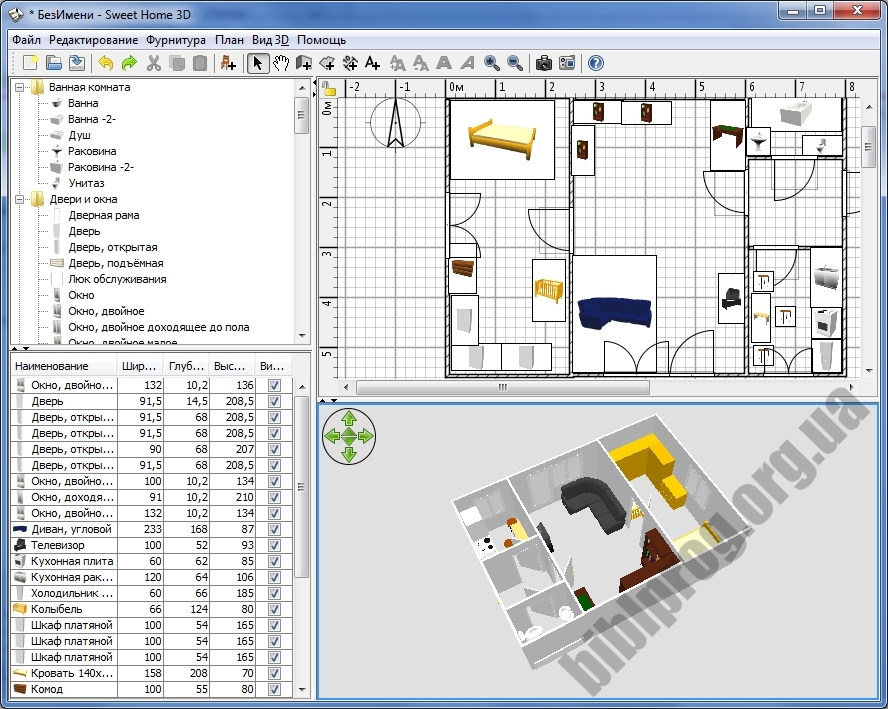Screen dimensions: 888x709
Task: Click the New home toolbar icon
Action: coord(29,63)
